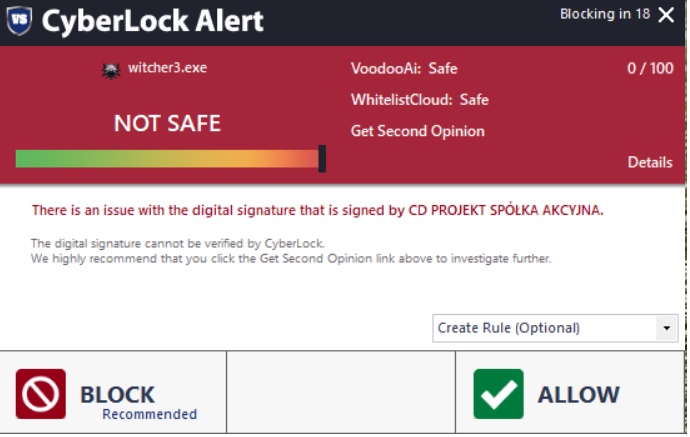Click the green checkmark Allow icon
Image resolution: width=690 pixels, height=437 pixels.
[498, 394]
